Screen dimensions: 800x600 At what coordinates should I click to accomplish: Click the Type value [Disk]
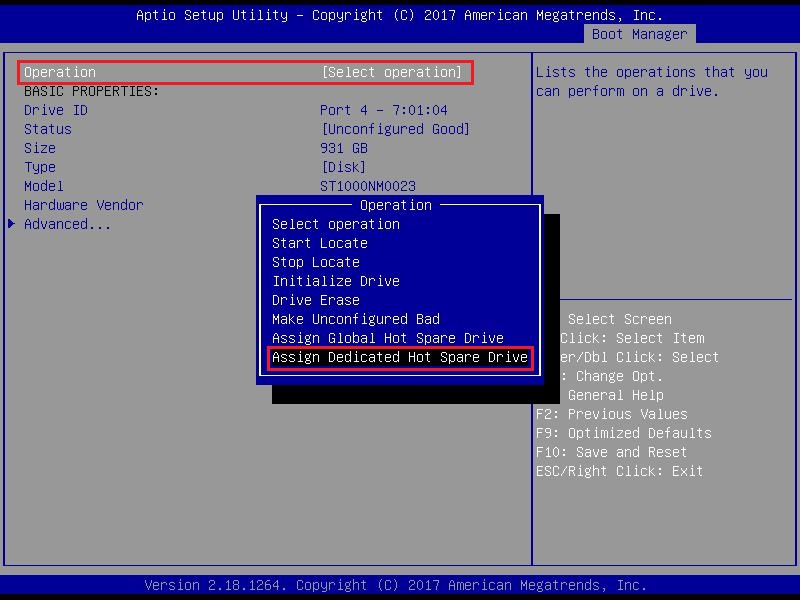click(343, 167)
